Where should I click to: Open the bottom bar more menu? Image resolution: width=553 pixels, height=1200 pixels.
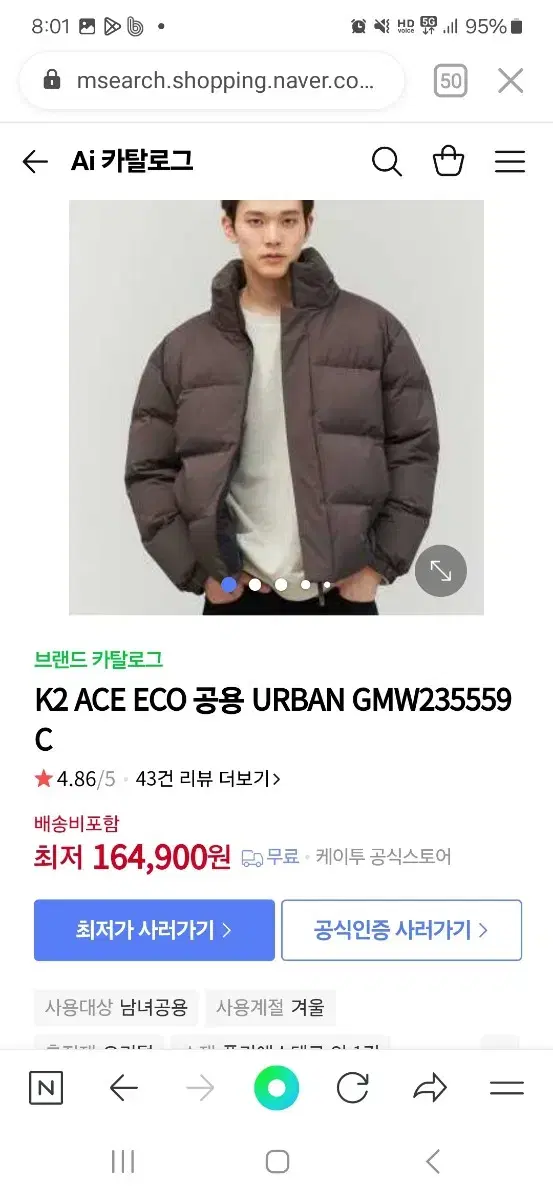pyautogui.click(x=507, y=1088)
